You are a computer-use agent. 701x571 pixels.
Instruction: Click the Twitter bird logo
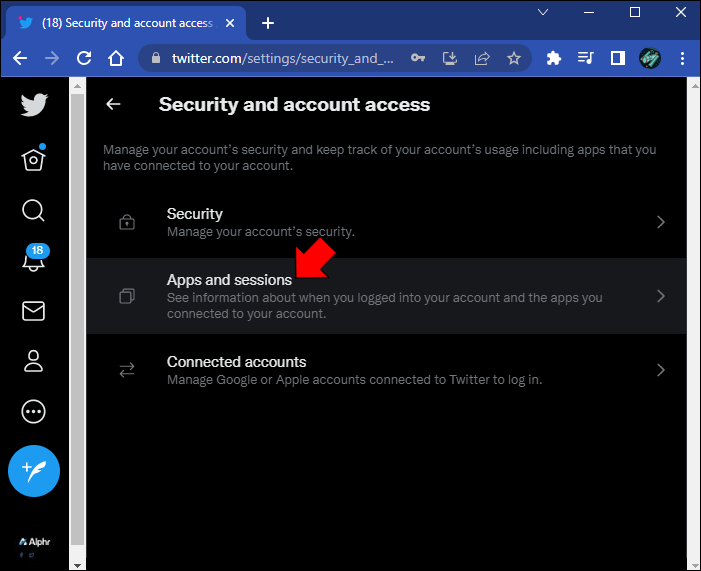34,105
